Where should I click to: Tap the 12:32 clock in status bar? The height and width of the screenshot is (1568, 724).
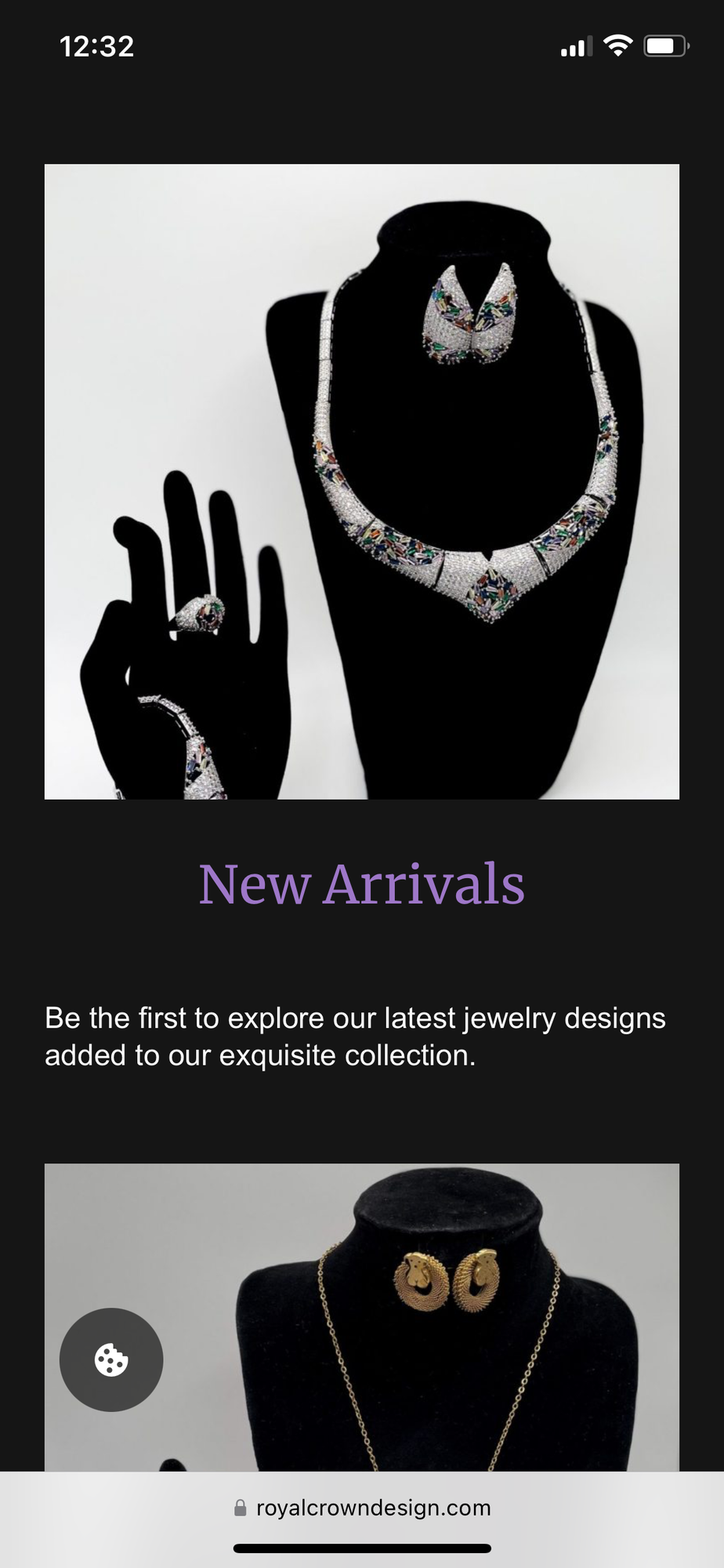[97, 46]
